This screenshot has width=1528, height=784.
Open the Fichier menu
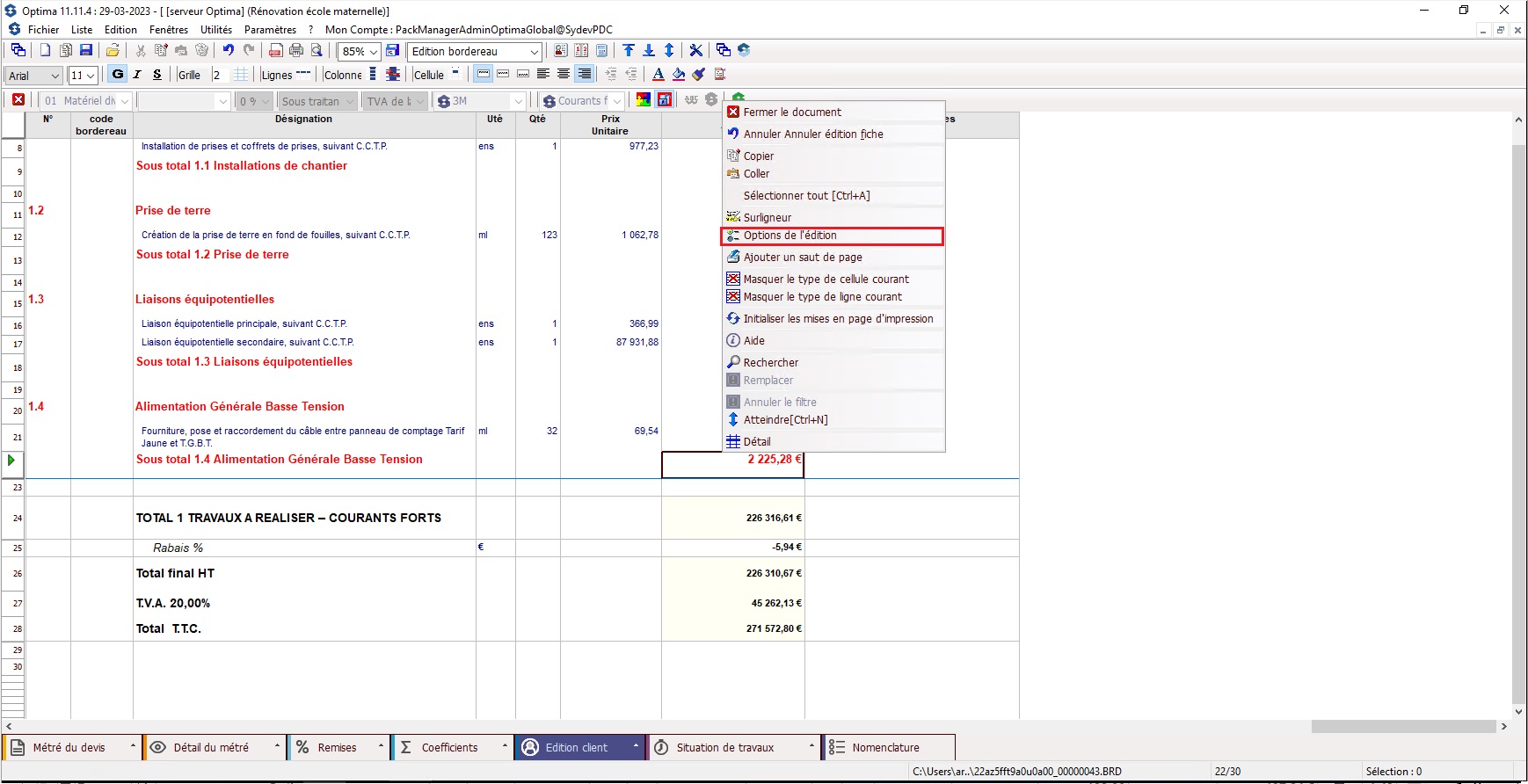click(43, 29)
